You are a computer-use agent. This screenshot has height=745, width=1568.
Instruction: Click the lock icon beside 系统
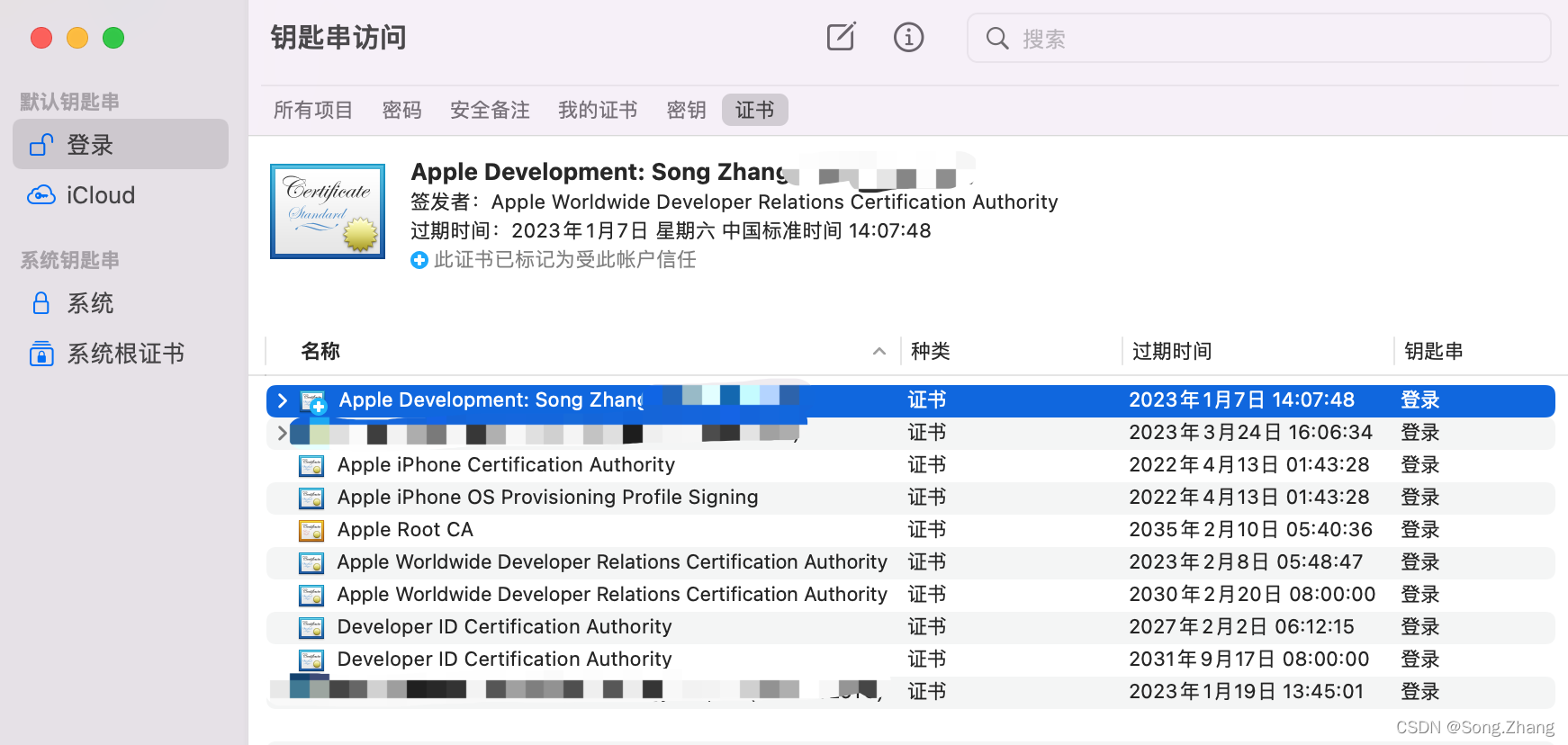click(x=41, y=303)
